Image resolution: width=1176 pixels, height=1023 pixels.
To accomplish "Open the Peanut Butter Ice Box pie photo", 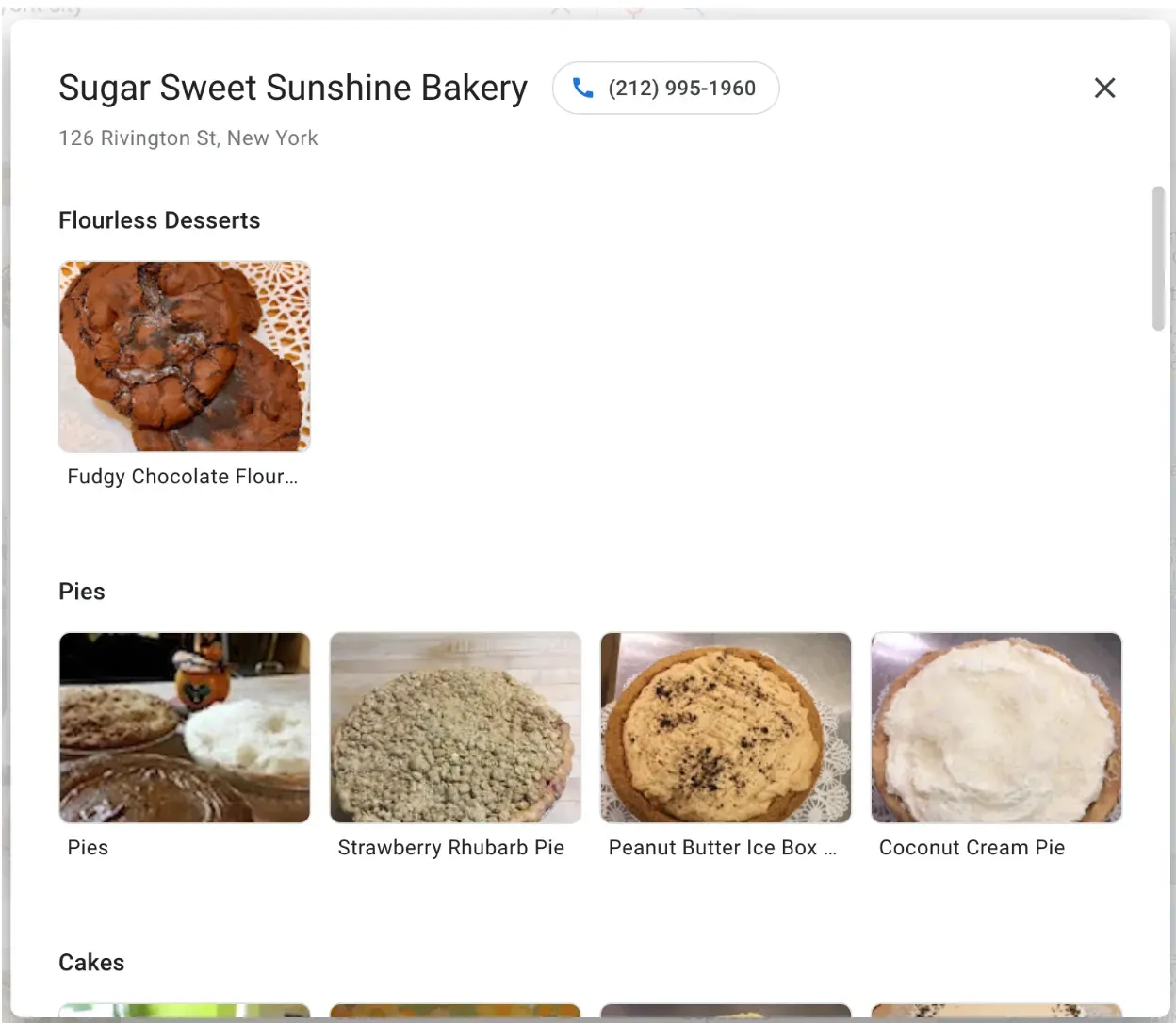I will 726,727.
